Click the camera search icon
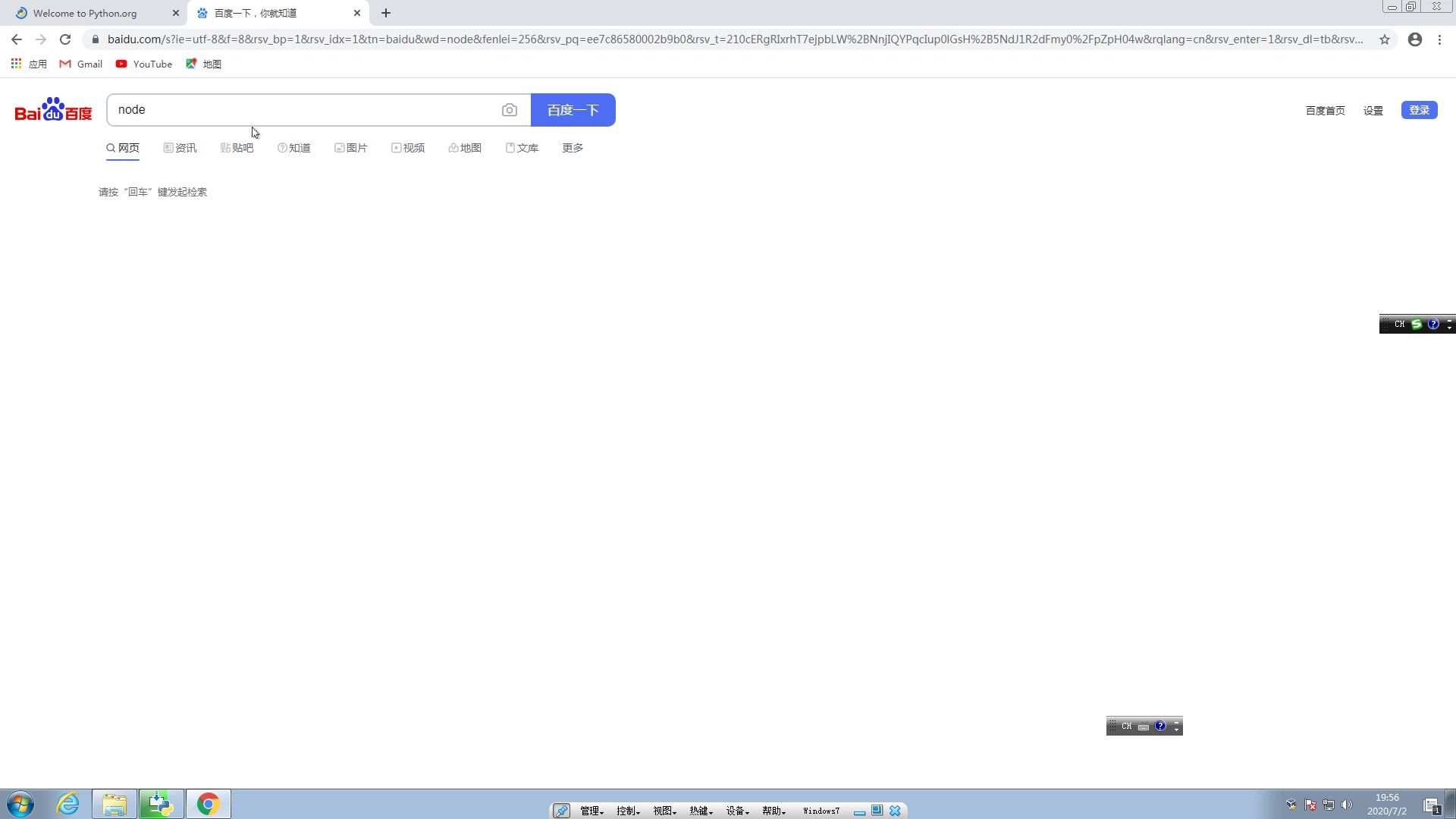The height and width of the screenshot is (819, 1456). pyautogui.click(x=509, y=110)
